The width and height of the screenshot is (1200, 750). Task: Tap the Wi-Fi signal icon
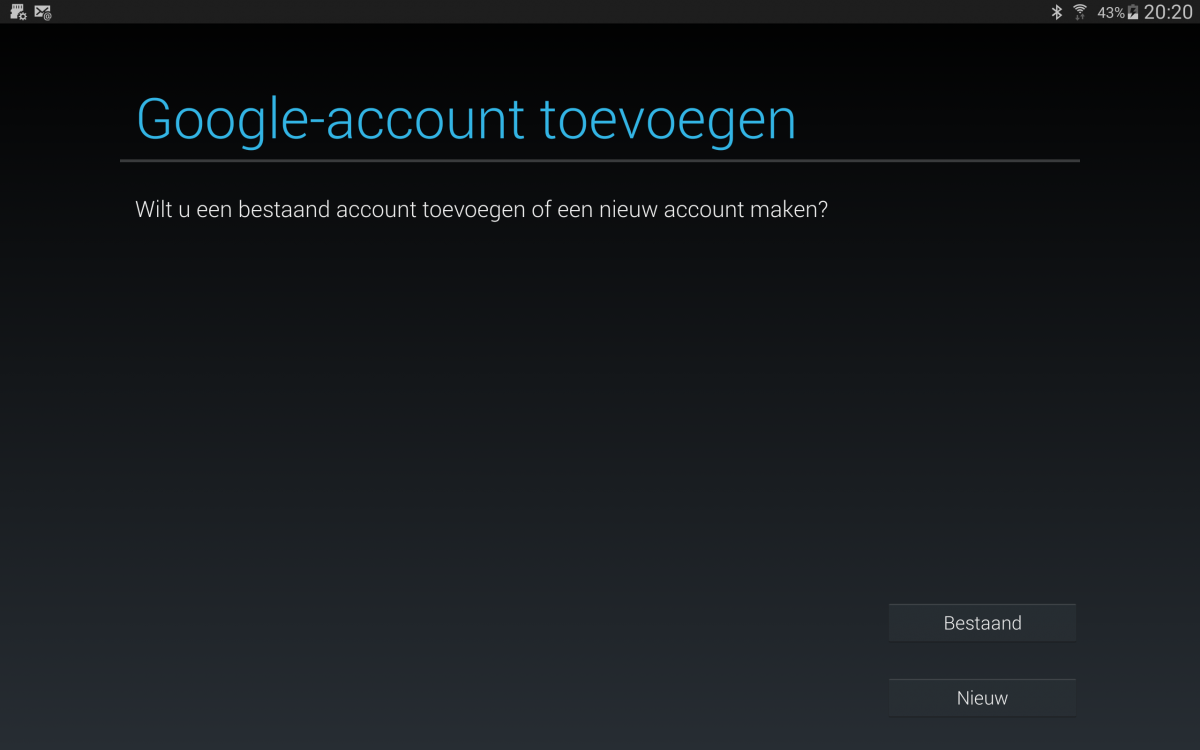click(x=1080, y=12)
